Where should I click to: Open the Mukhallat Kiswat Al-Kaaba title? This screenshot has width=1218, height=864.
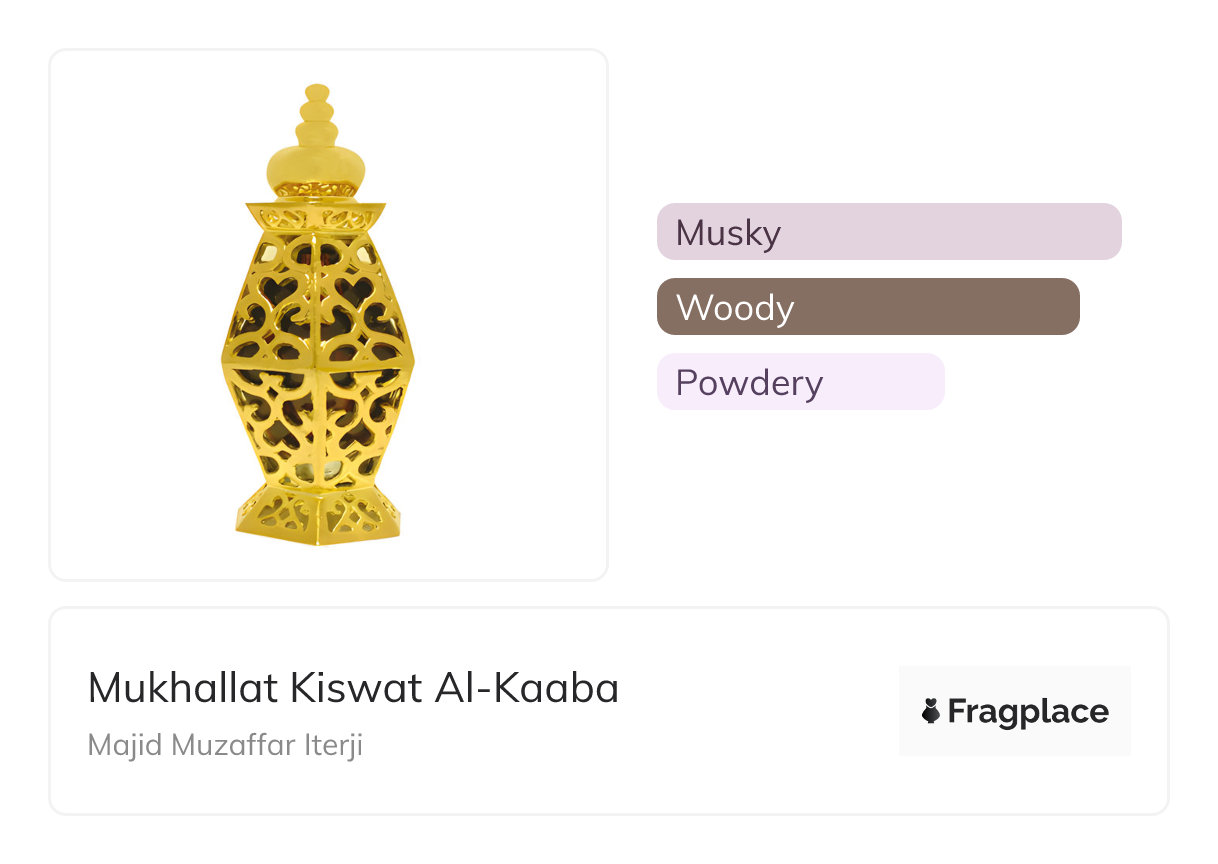(353, 688)
